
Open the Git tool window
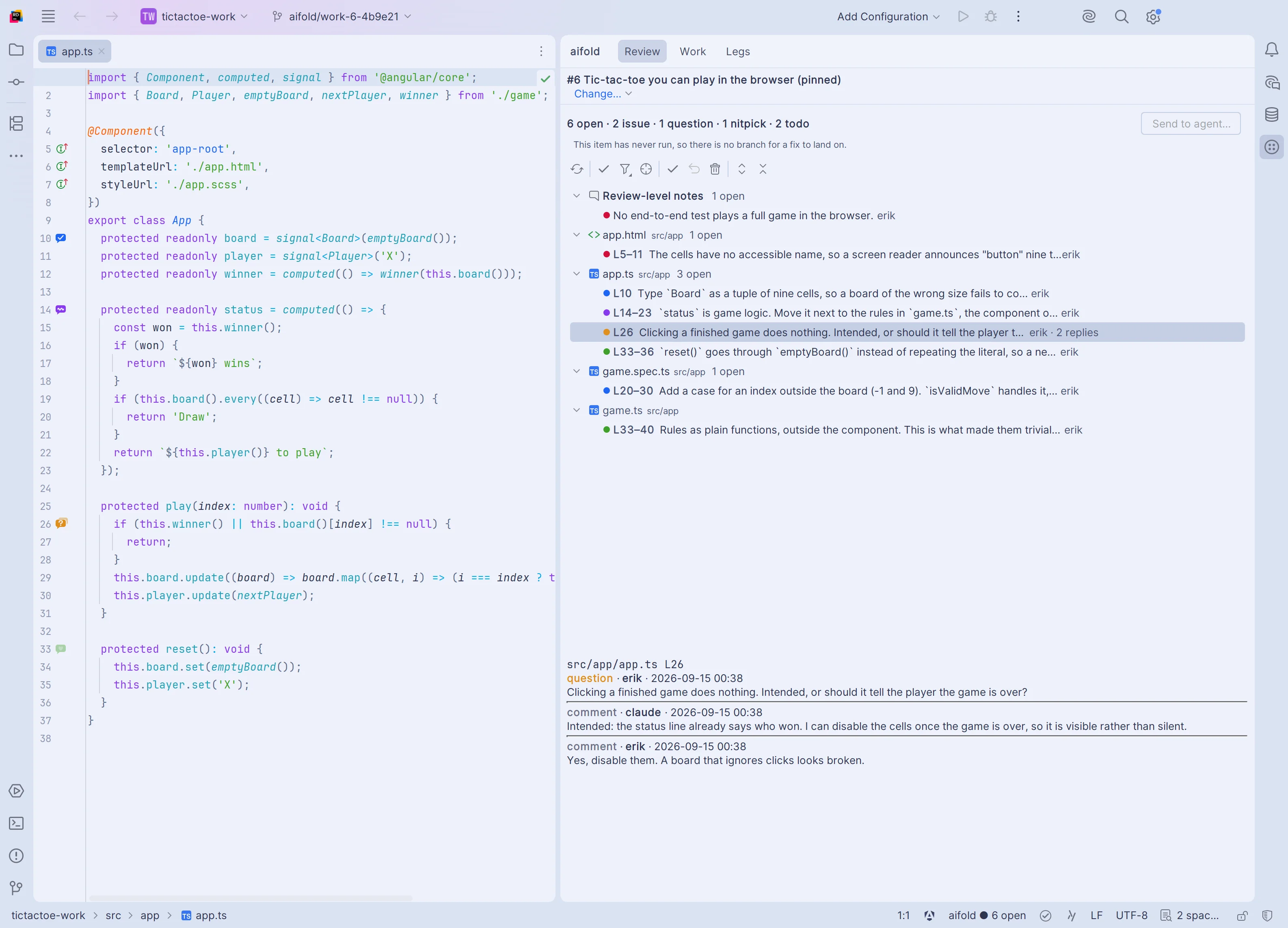17,888
